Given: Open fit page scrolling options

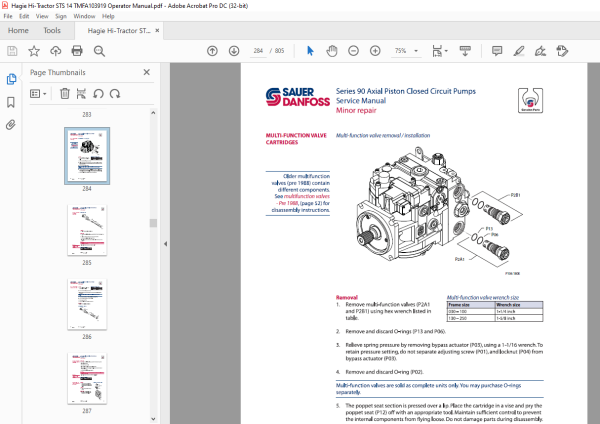Looking at the screenshot, I should [440, 51].
